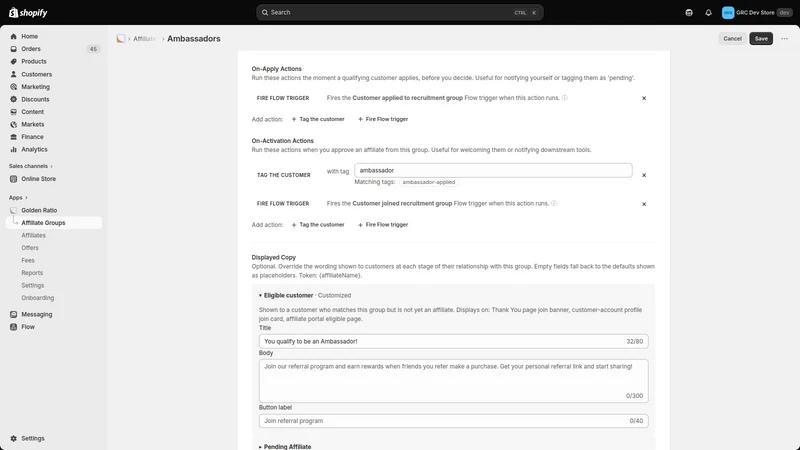Open Reports sub-item

[x=32, y=273]
